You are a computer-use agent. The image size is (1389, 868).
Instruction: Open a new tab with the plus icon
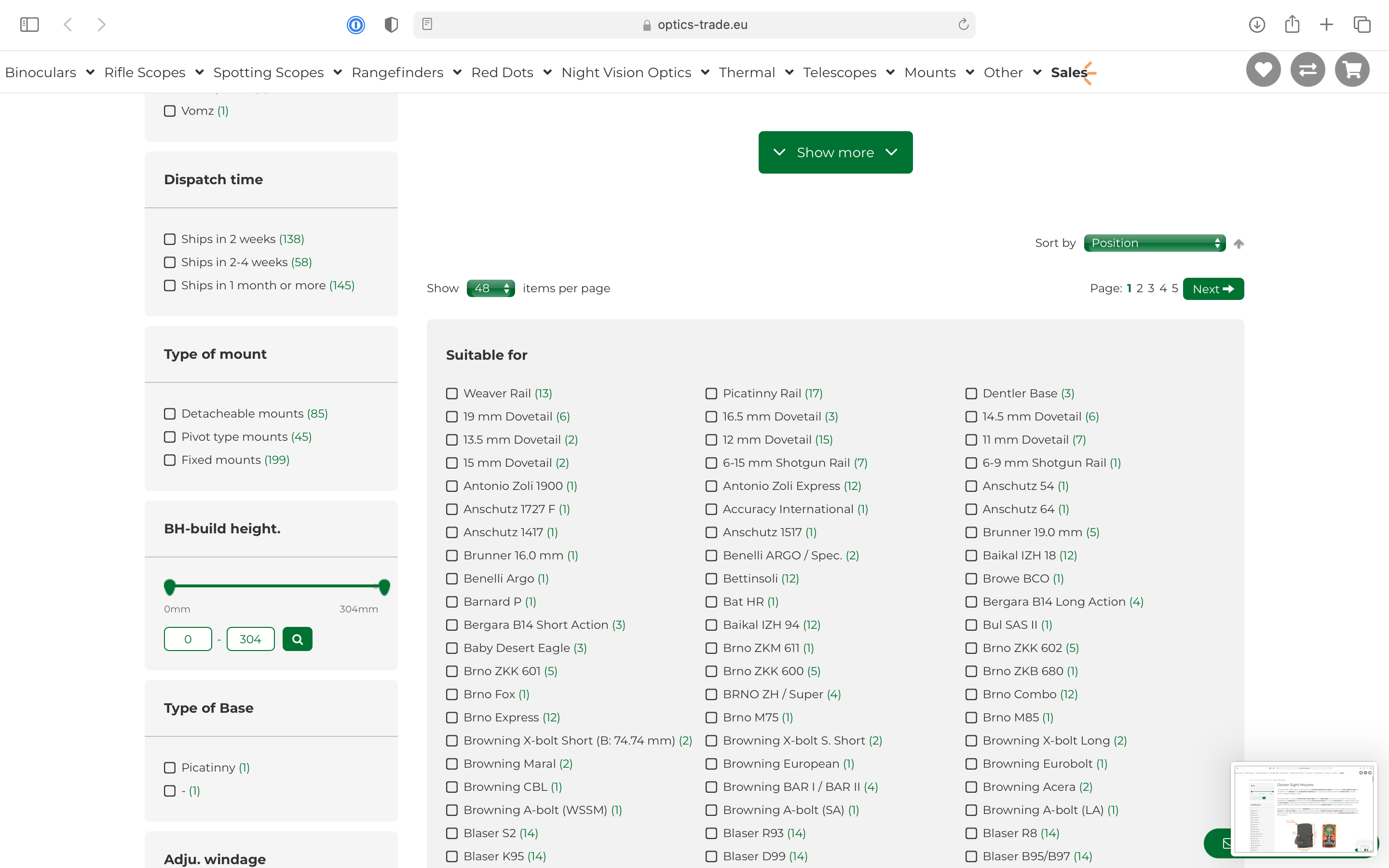[1326, 24]
